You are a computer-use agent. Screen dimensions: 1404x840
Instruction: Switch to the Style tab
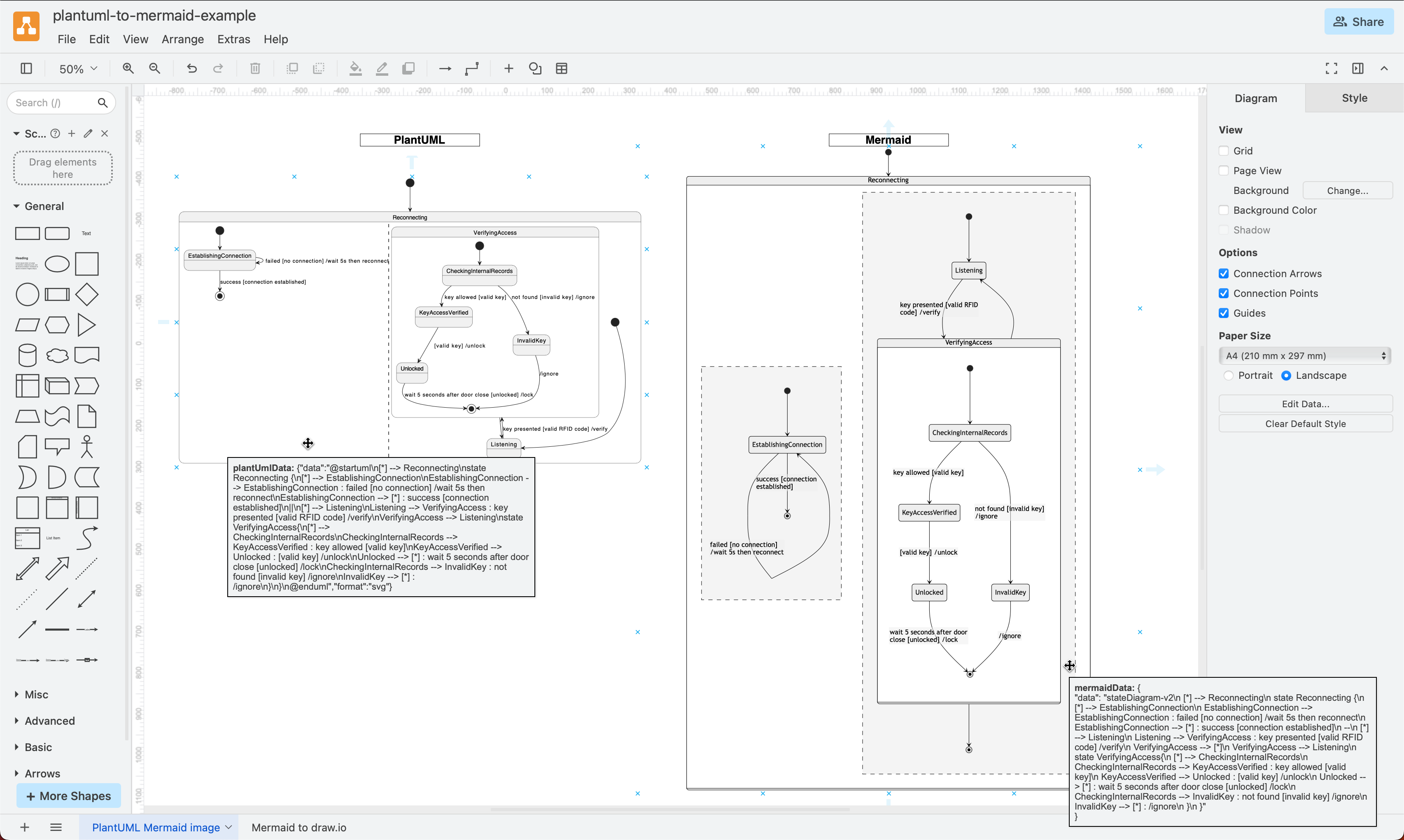(x=1354, y=97)
